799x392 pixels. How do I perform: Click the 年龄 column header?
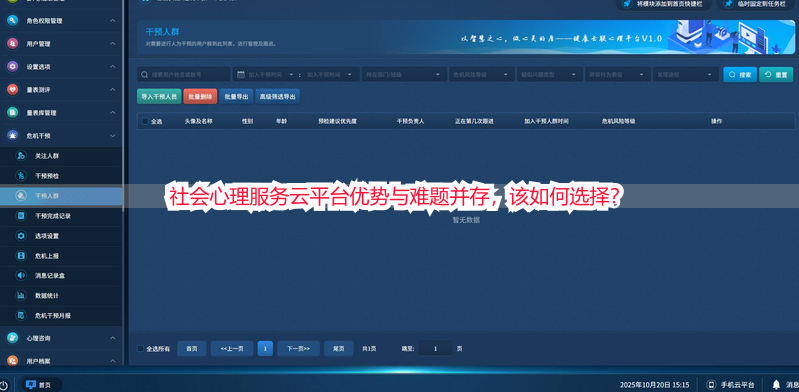point(281,121)
